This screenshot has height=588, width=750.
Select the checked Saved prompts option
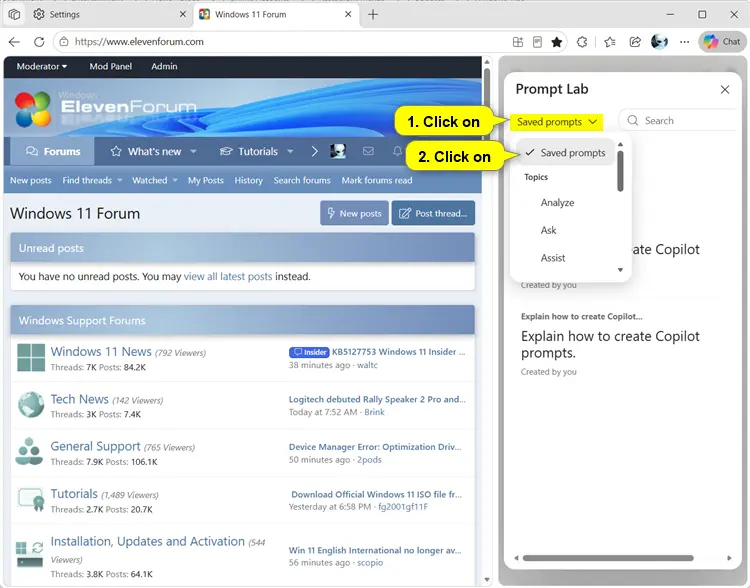click(566, 153)
